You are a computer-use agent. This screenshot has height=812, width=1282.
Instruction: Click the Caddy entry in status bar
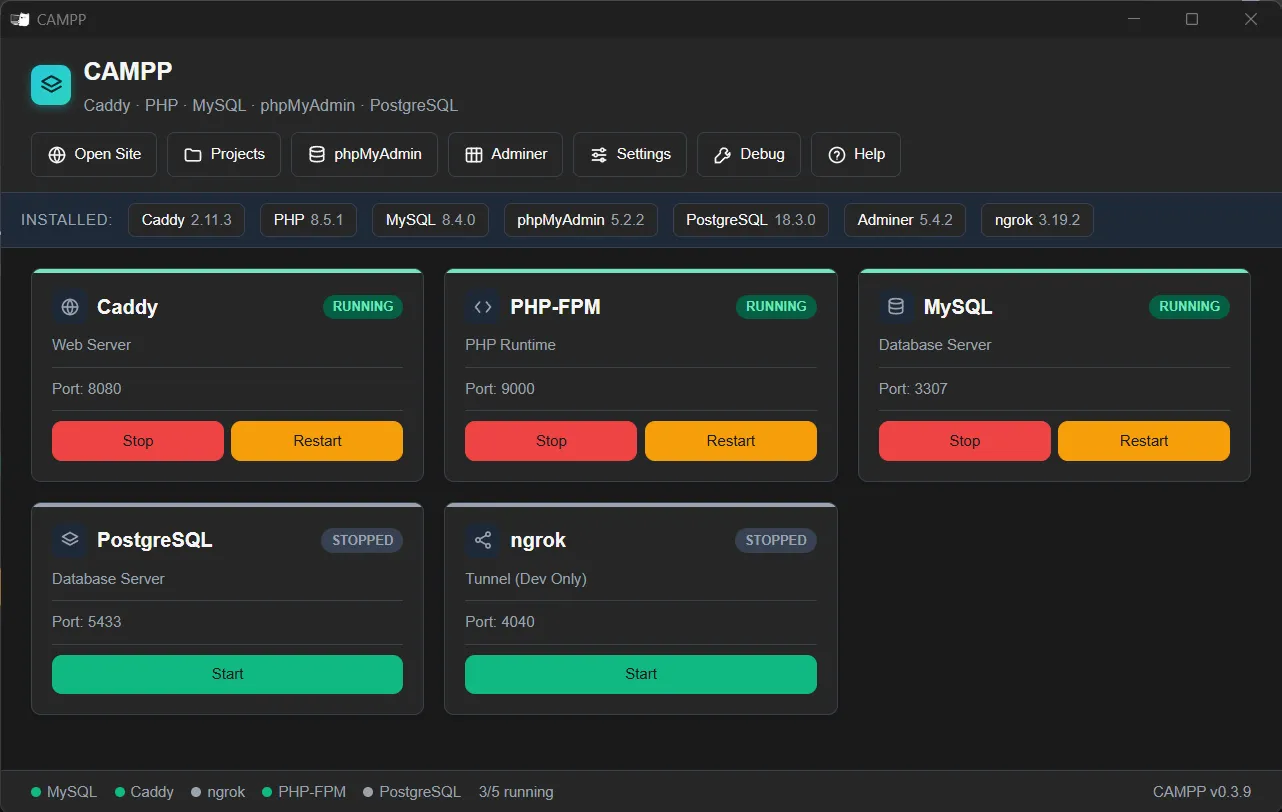click(145, 792)
